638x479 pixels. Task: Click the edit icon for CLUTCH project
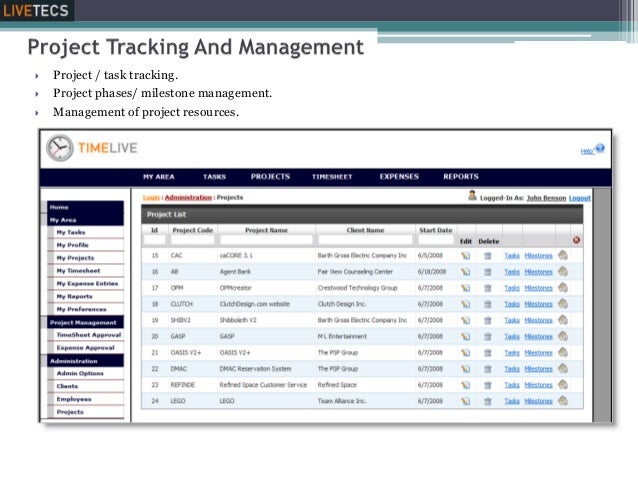[x=465, y=304]
